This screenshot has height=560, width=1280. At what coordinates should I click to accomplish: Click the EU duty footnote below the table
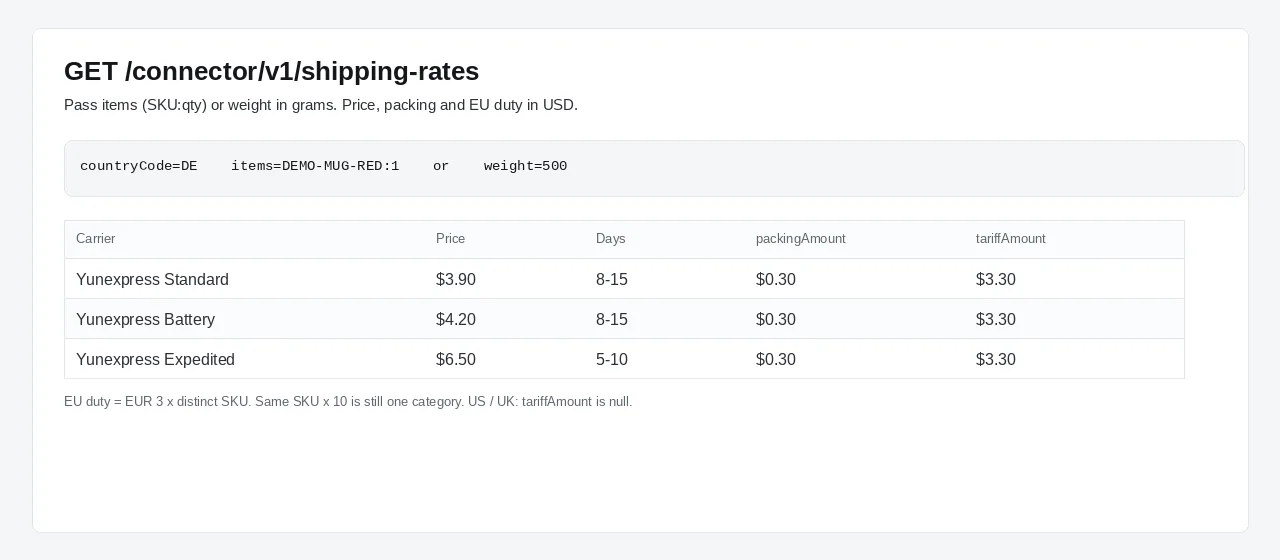click(348, 402)
